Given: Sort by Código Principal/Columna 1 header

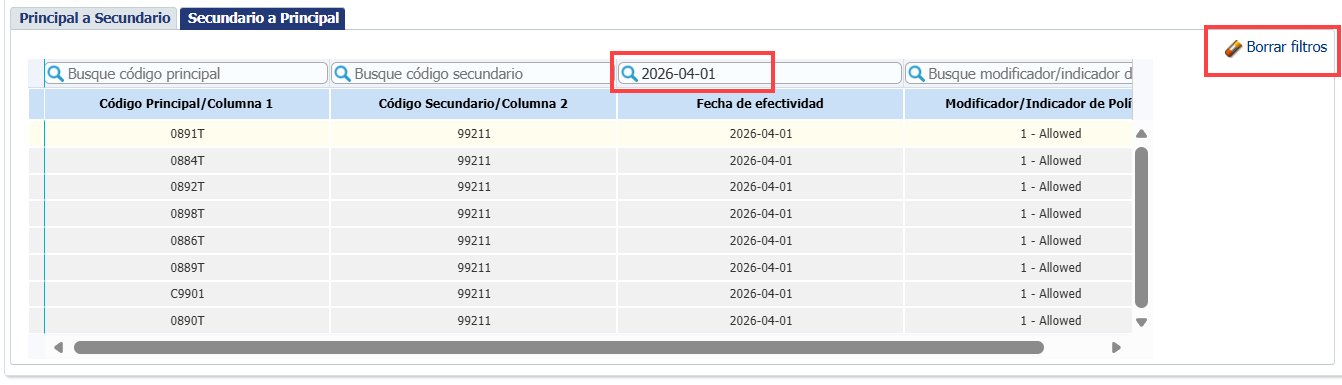Looking at the screenshot, I should click(187, 104).
